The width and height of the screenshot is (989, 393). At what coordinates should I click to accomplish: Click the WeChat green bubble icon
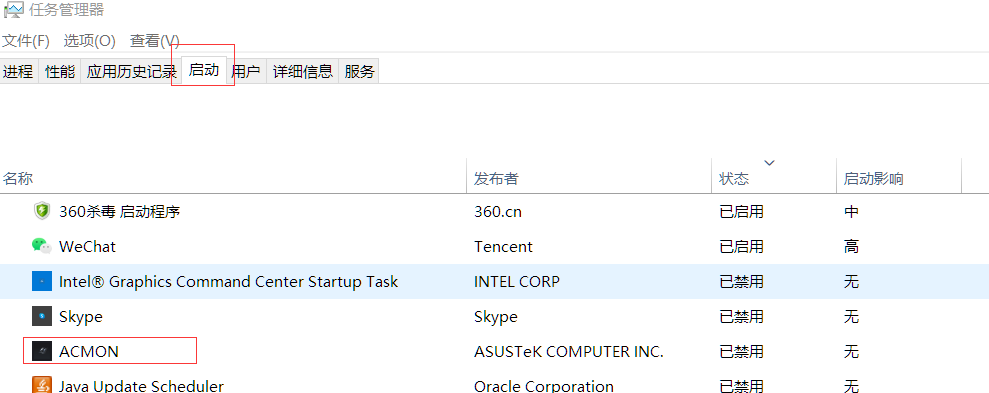[x=42, y=246]
